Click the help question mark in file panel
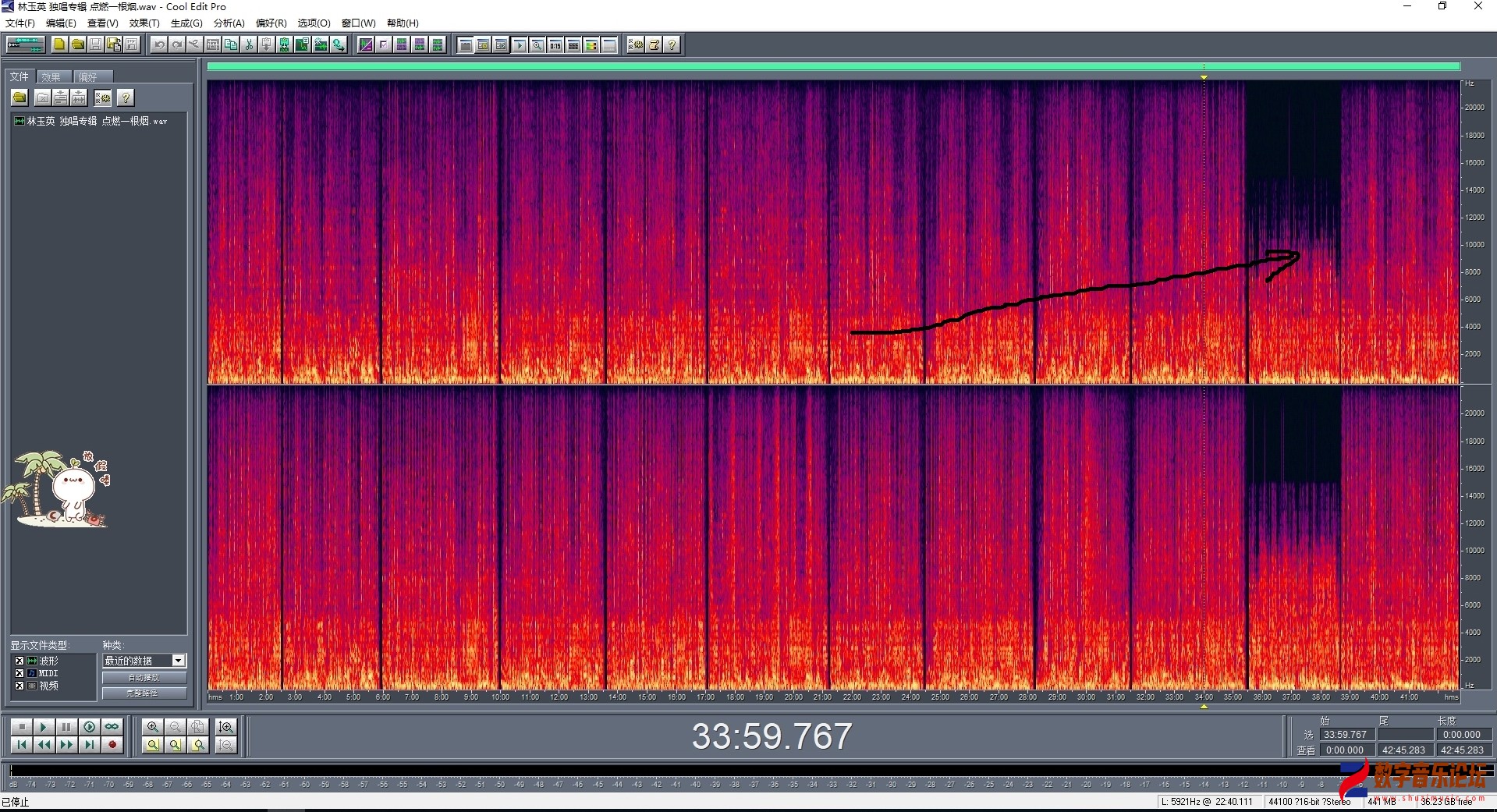Image resolution: width=1497 pixels, height=812 pixels. pos(126,98)
